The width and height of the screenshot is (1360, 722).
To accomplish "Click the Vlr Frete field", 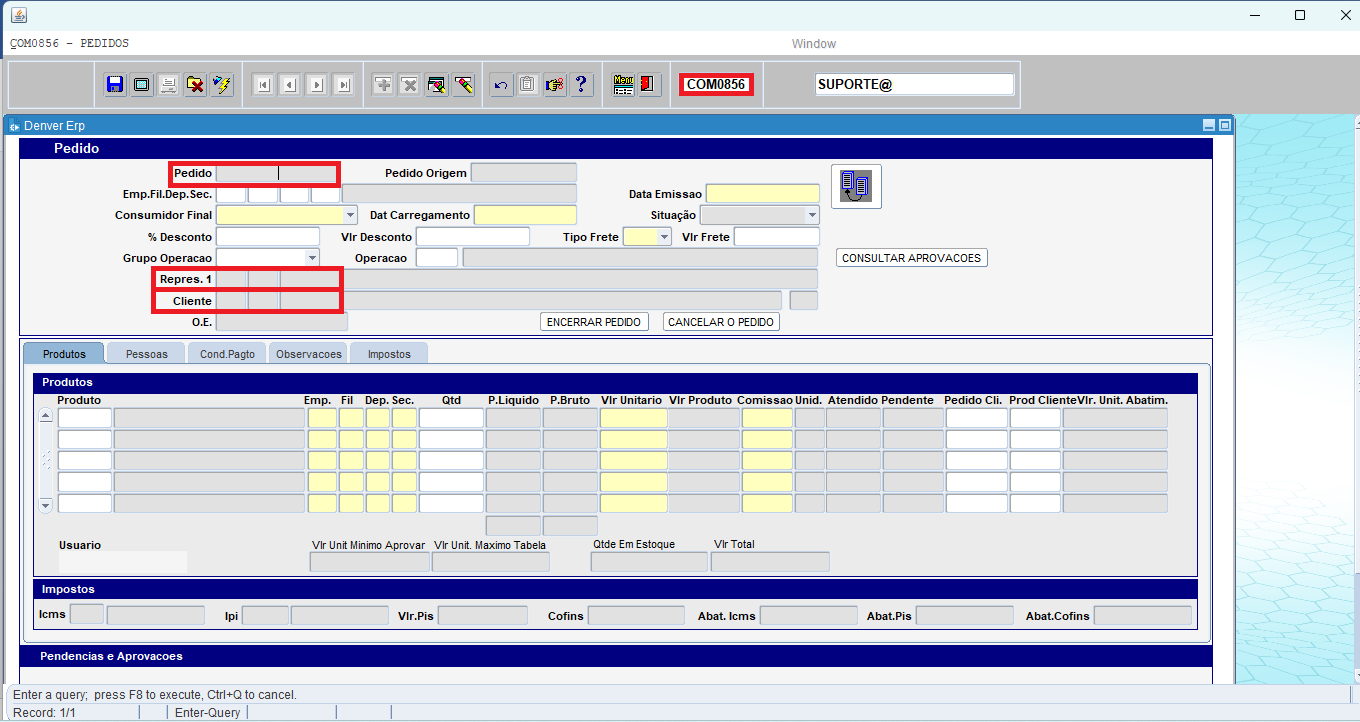I will point(777,237).
